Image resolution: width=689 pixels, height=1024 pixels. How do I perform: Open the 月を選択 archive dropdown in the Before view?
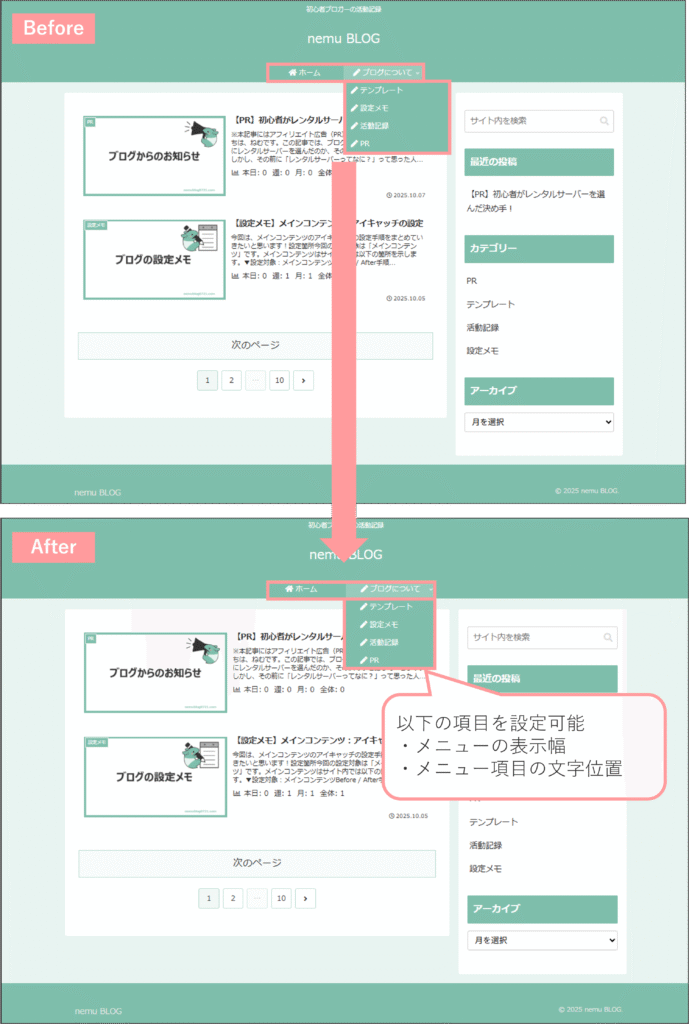tap(539, 422)
